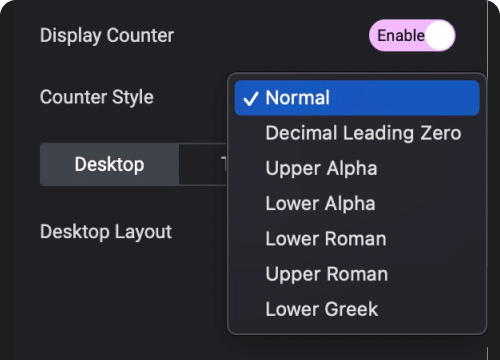Dismiss dropdown via empty area under Desktop Layout
The width and height of the screenshot is (500, 360).
coord(117,293)
